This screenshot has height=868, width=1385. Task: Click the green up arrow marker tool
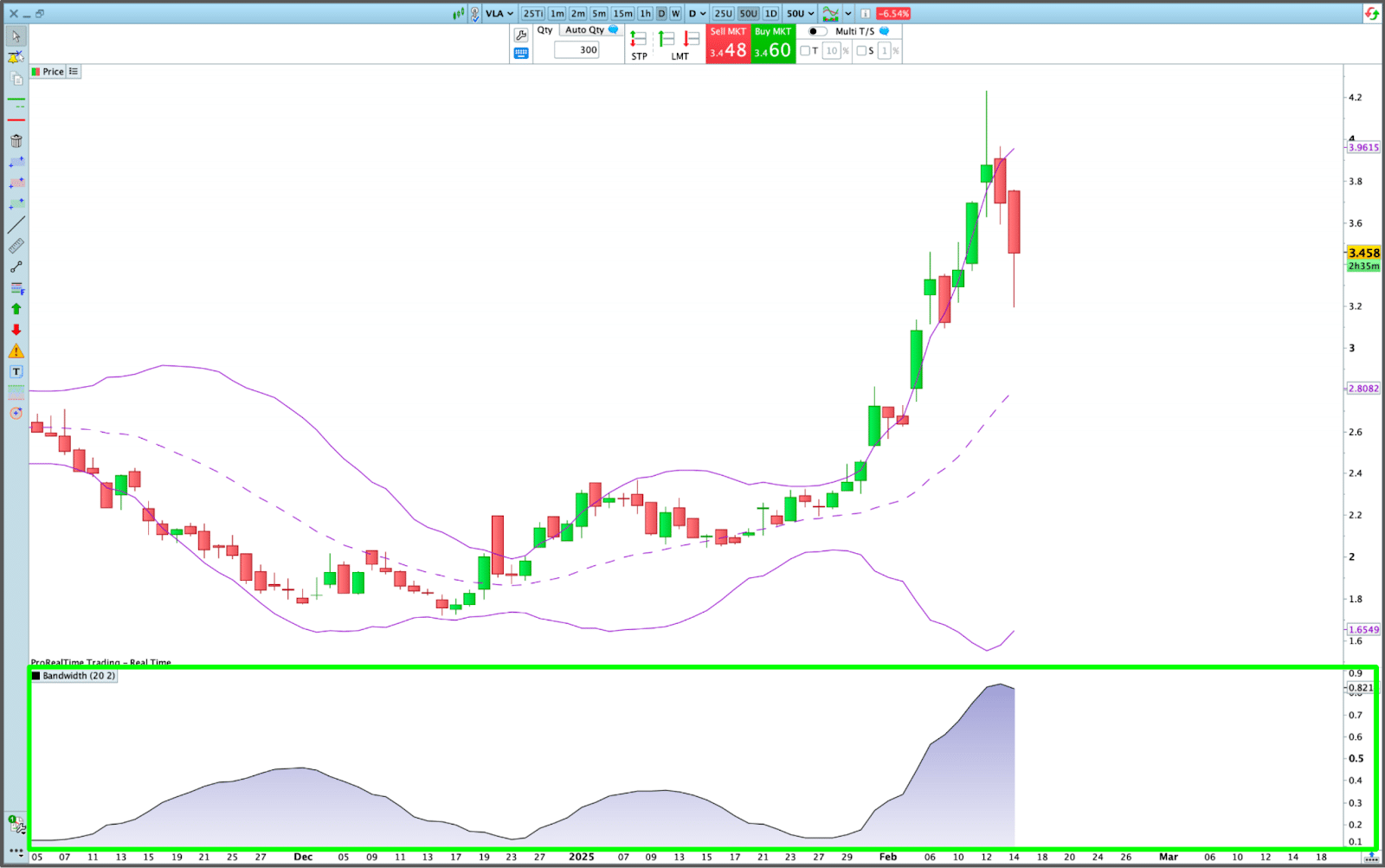[x=16, y=308]
